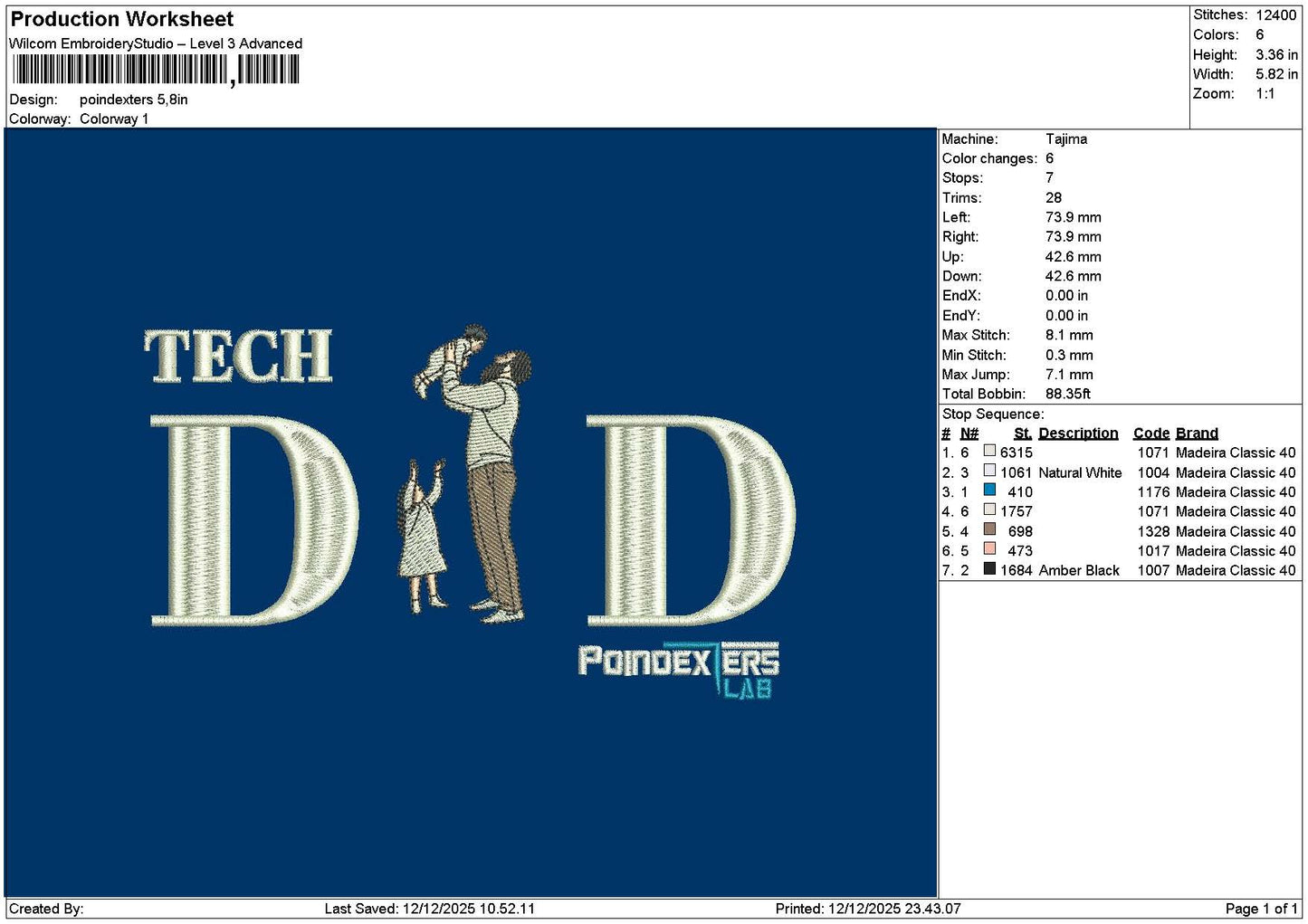
Task: Click the Min Stitch value 0.3 mm
Action: (x=1070, y=355)
